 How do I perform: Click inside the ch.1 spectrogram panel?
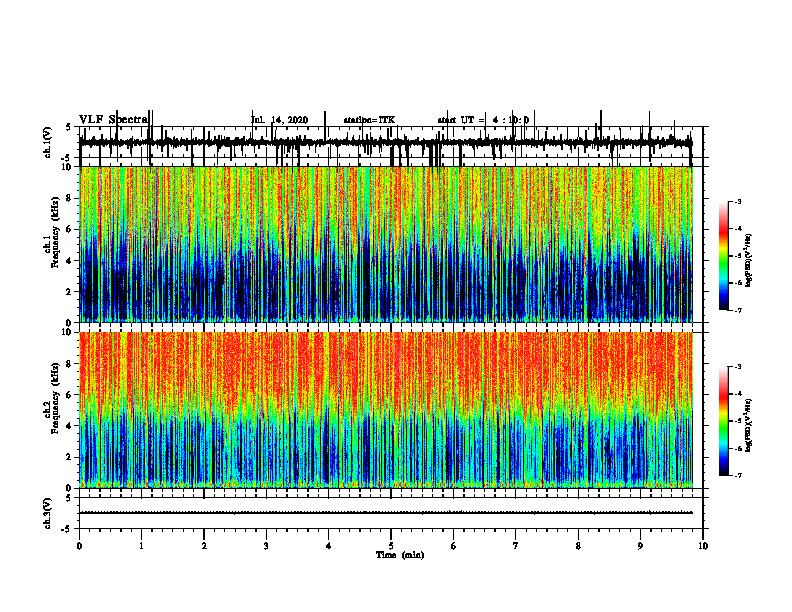386,244
